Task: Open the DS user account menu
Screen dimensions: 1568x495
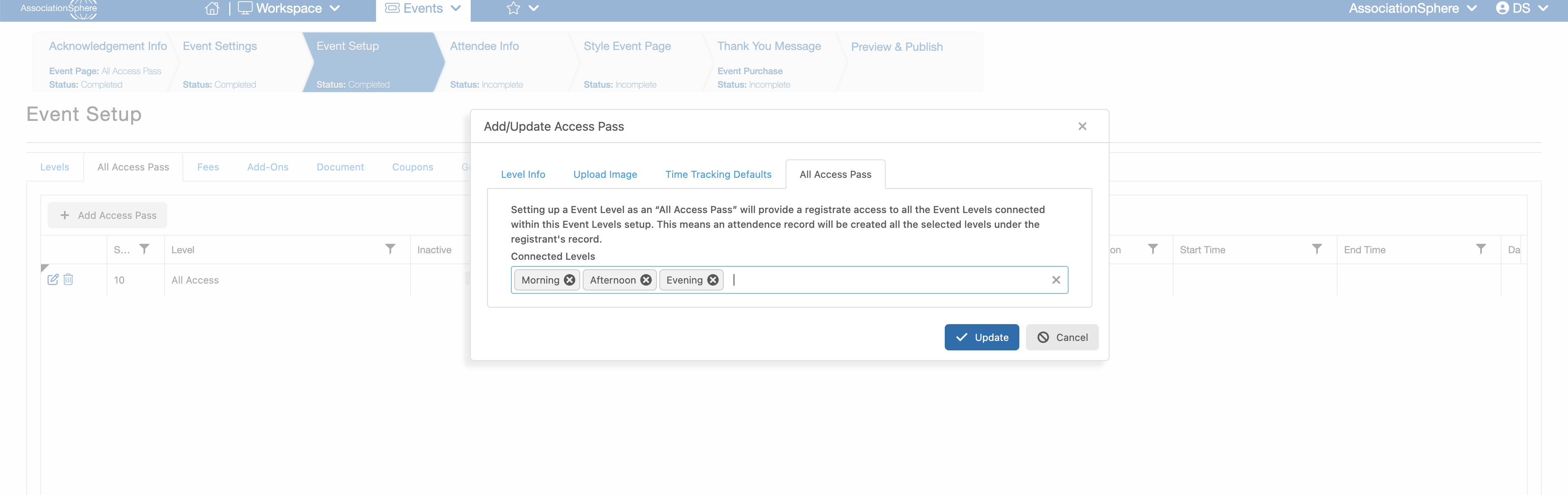Action: tap(1521, 9)
